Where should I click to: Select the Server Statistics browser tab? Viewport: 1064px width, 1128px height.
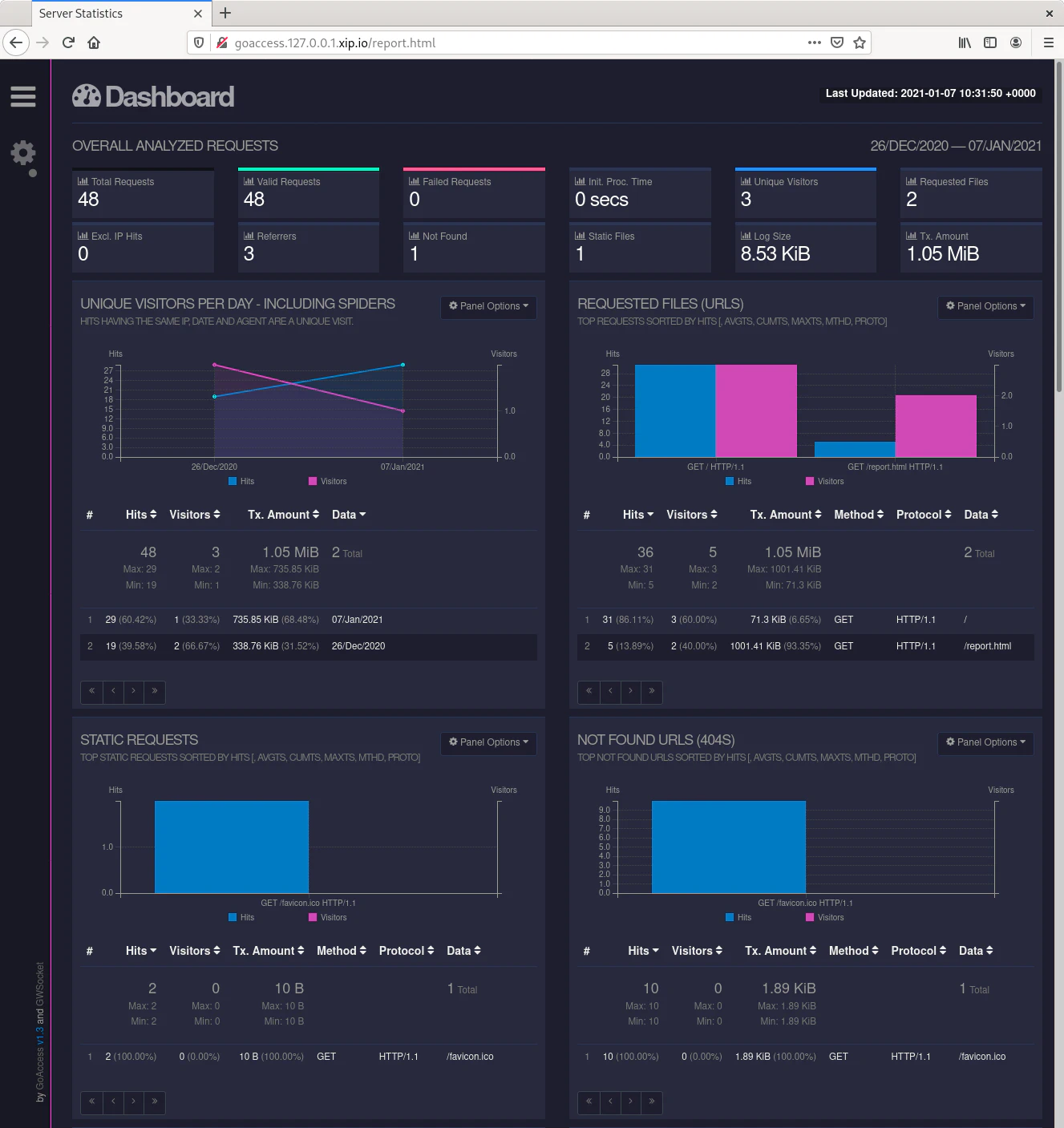[120, 13]
